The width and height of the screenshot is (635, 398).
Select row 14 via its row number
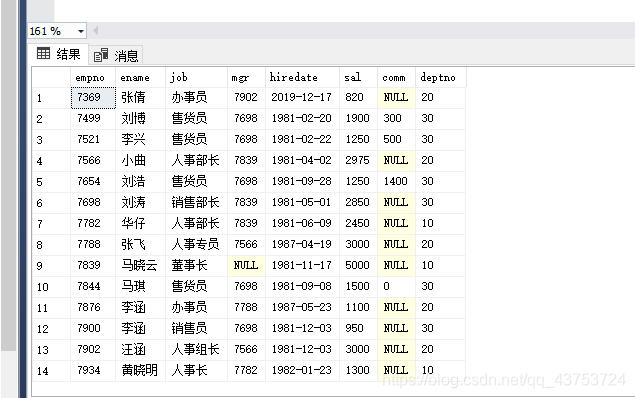pyautogui.click(x=51, y=371)
